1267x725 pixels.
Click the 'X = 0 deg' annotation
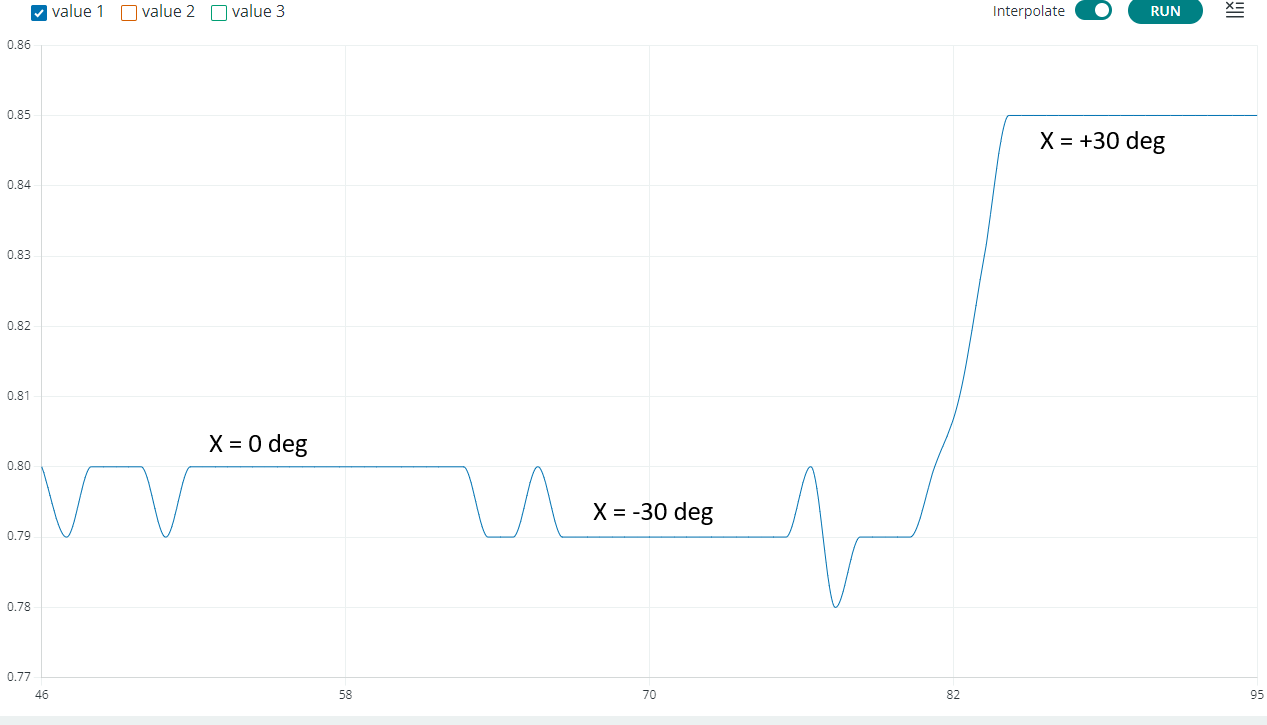pyautogui.click(x=258, y=443)
